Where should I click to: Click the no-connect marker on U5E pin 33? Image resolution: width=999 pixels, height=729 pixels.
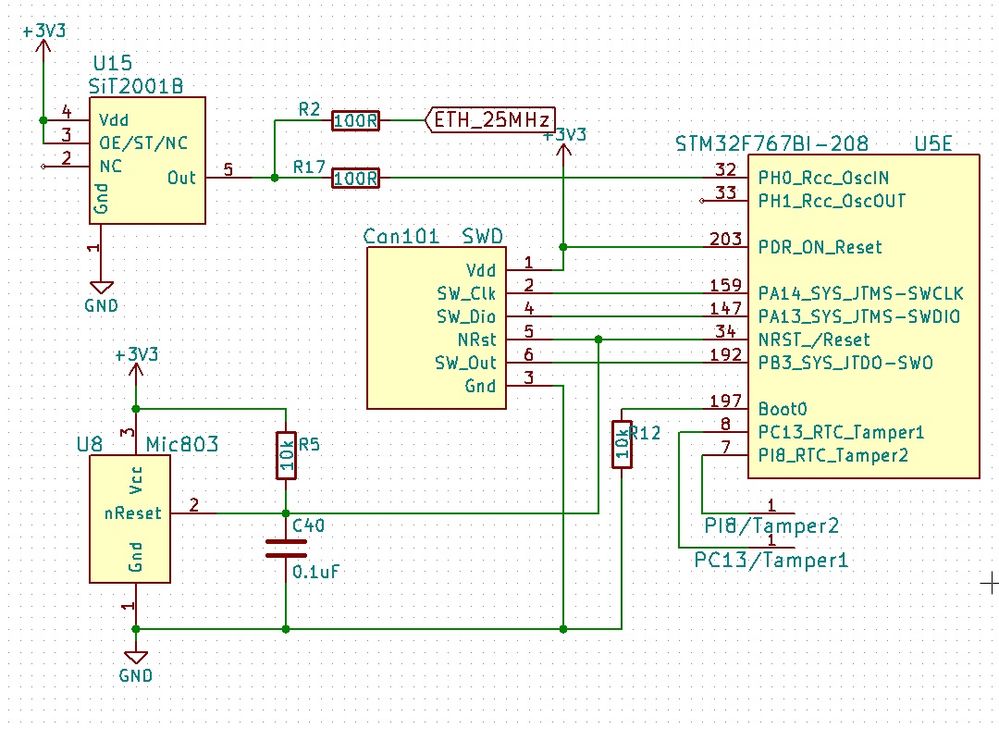pyautogui.click(x=702, y=201)
